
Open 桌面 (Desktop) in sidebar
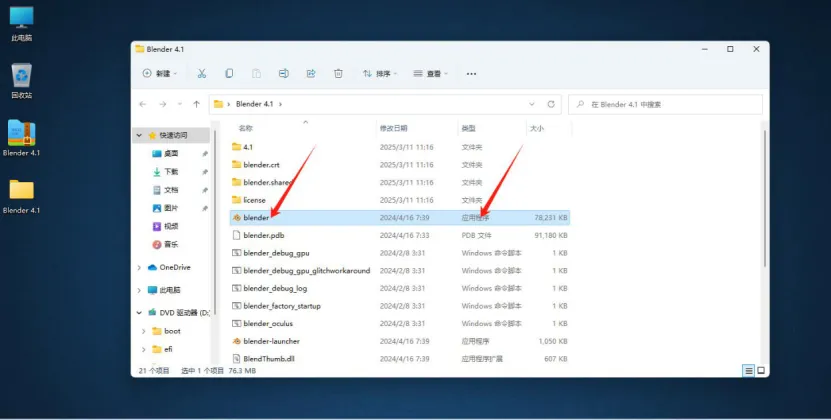coord(171,153)
